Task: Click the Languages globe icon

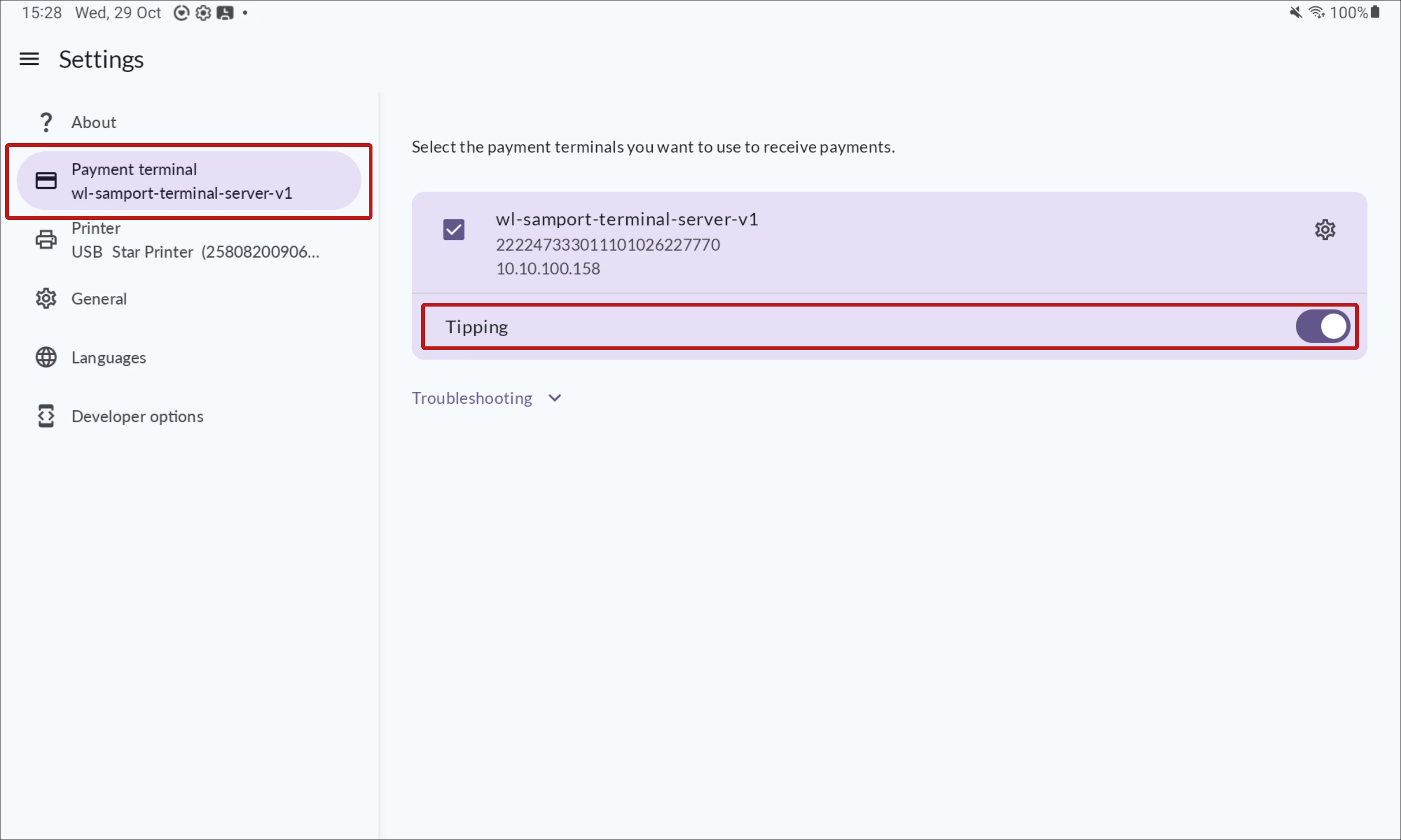Action: [x=46, y=357]
